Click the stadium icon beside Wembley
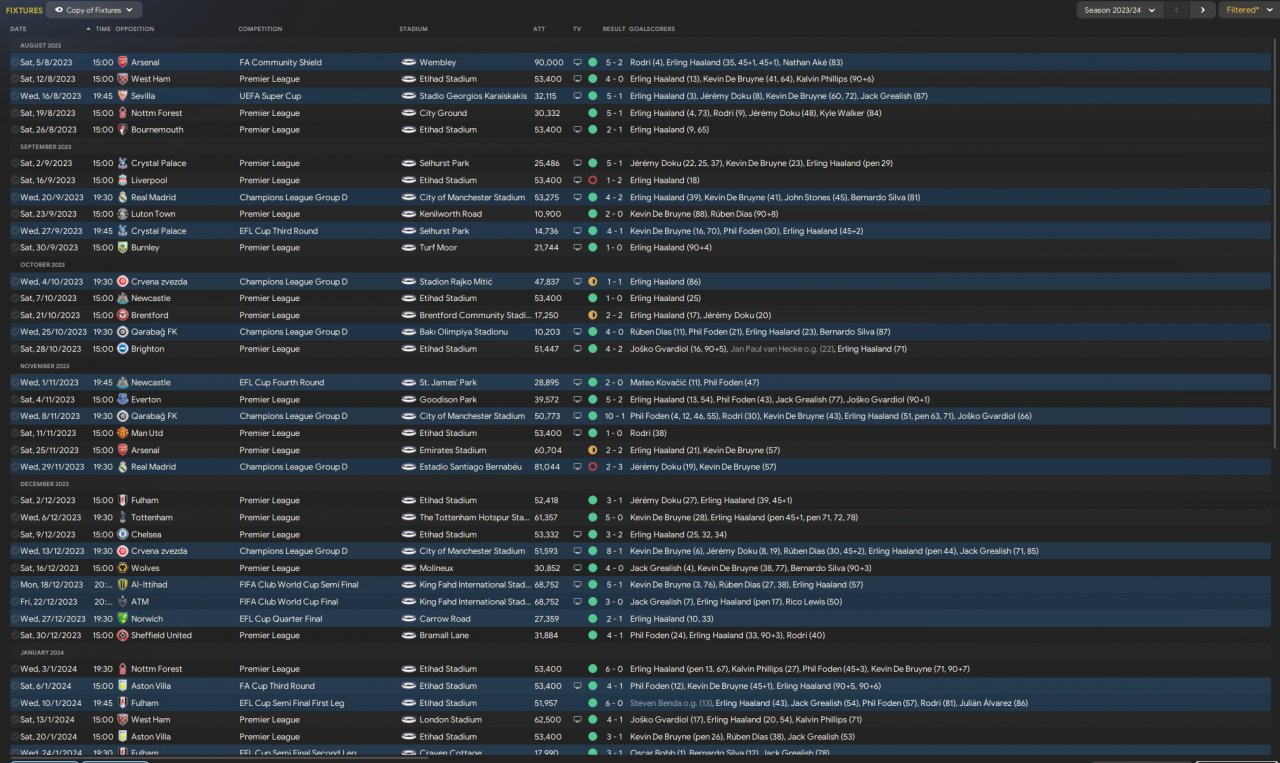 (x=408, y=63)
